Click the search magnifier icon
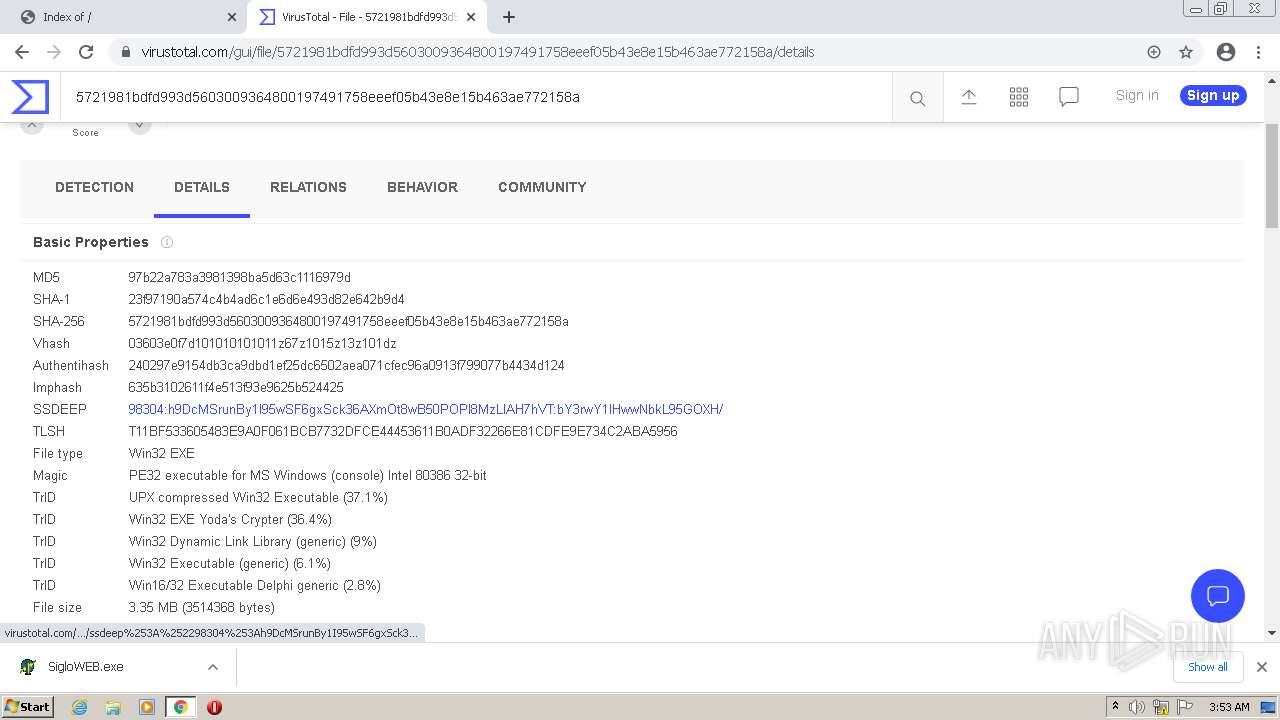The image size is (1280, 720). click(x=917, y=98)
